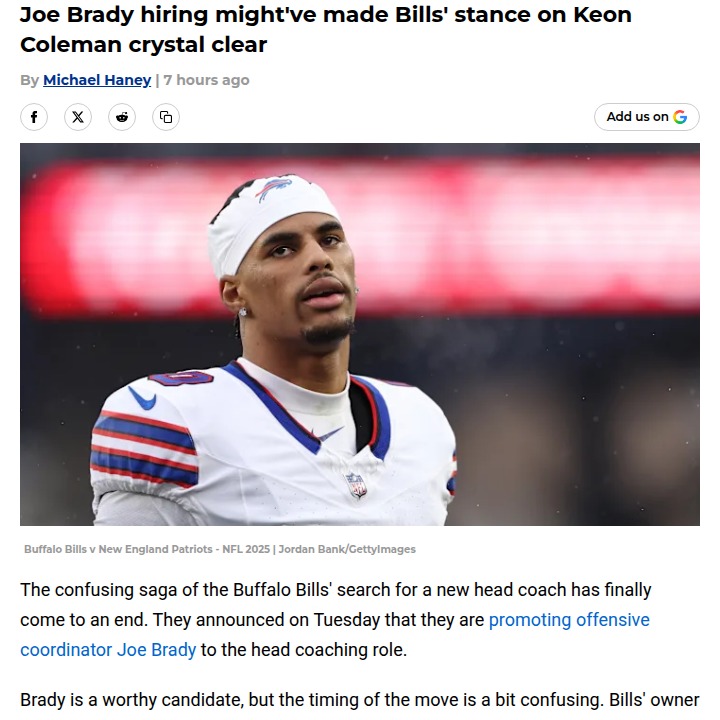Click the Google G logo
Image resolution: width=720 pixels, height=720 pixels.
point(681,117)
